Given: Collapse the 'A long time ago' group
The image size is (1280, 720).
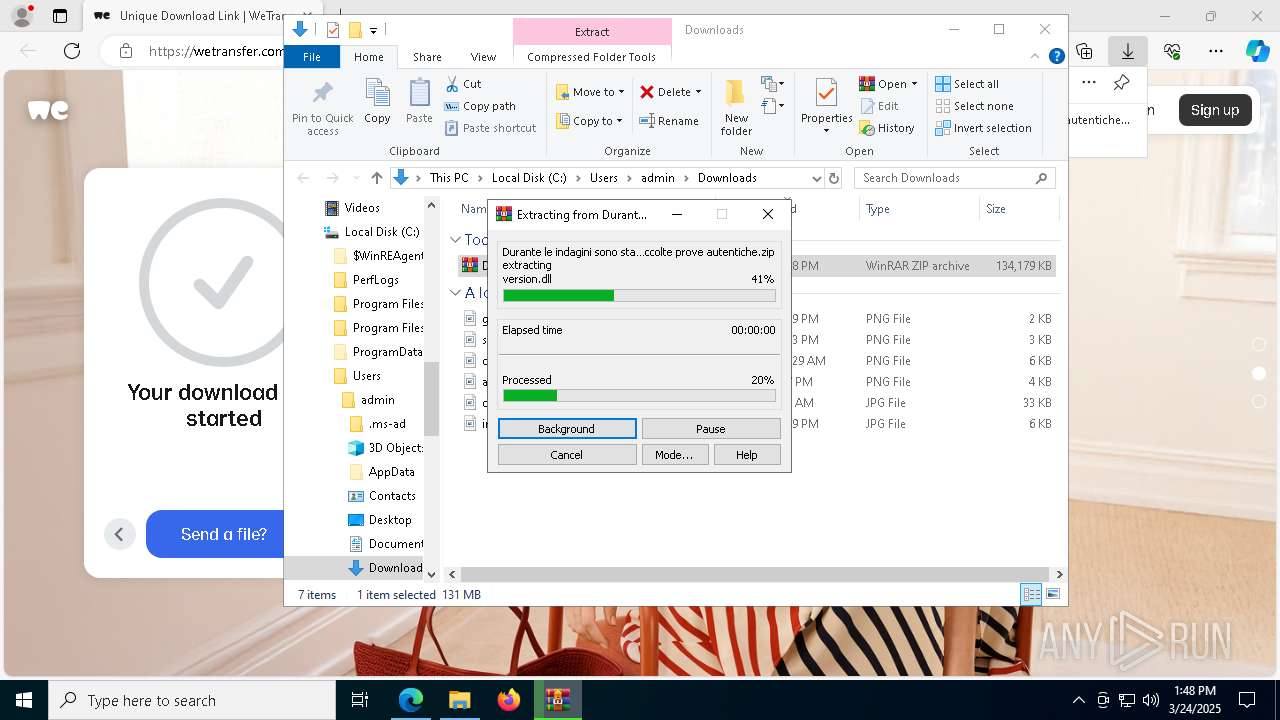Looking at the screenshot, I should pos(455,293).
